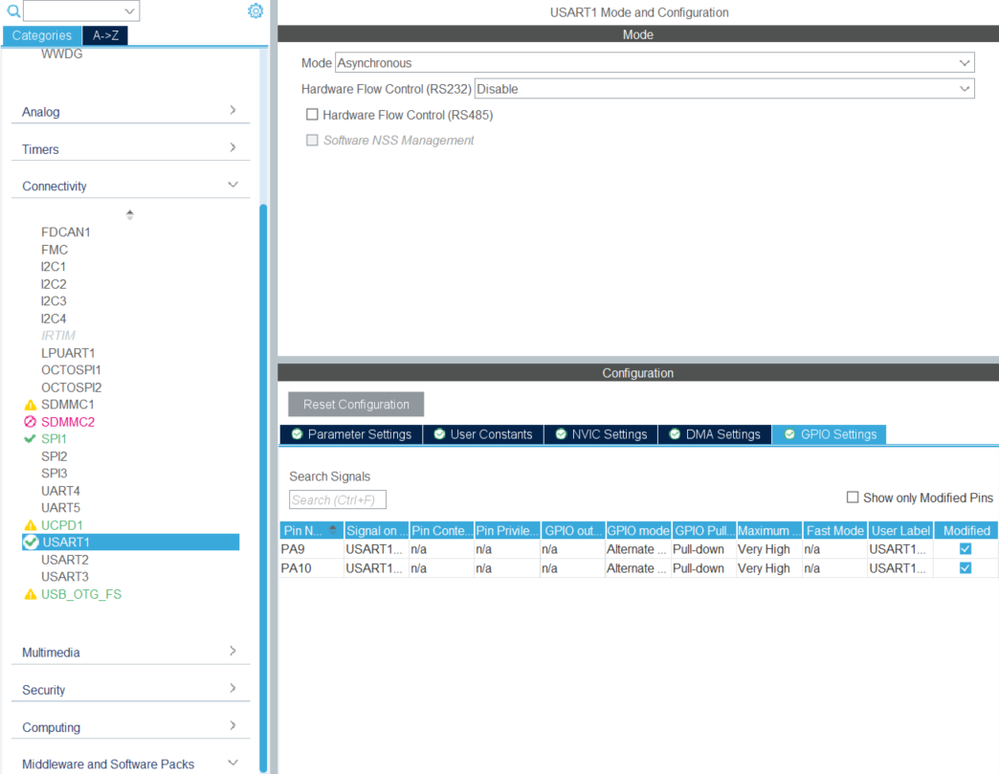
Task: Open DMA Settings tab
Action: (x=715, y=434)
